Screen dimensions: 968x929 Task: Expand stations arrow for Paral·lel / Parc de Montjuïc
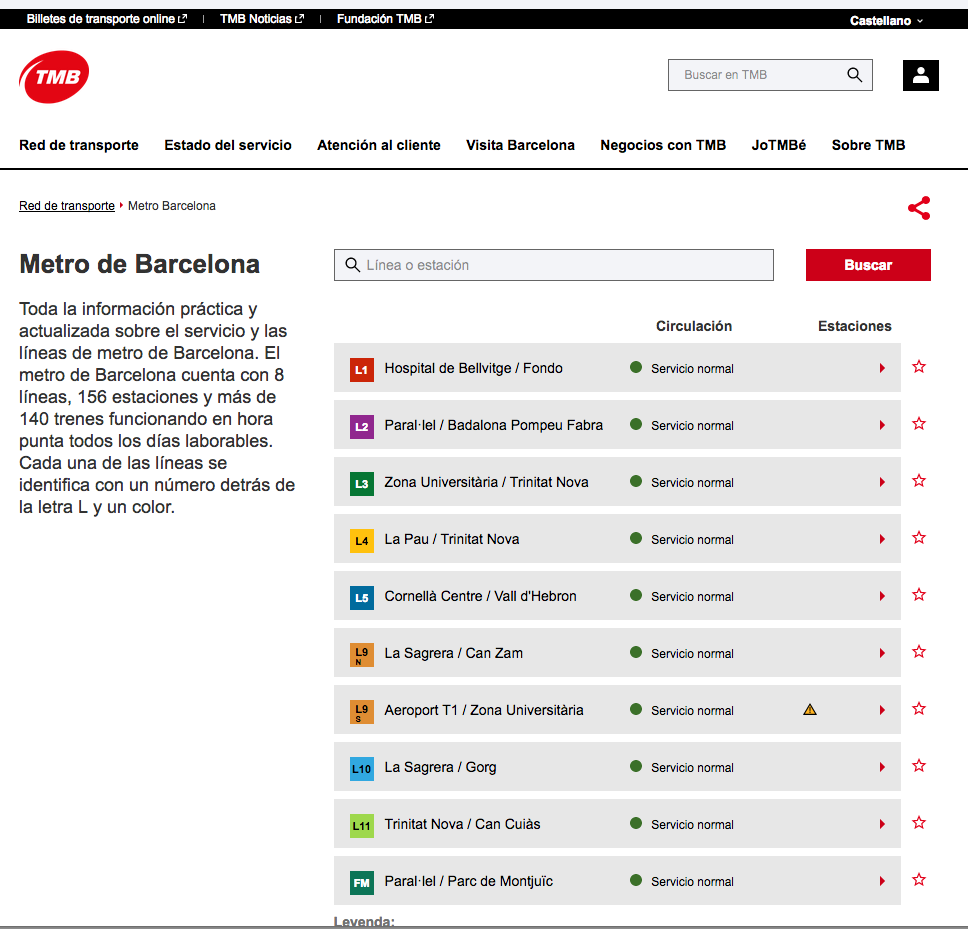[882, 881]
